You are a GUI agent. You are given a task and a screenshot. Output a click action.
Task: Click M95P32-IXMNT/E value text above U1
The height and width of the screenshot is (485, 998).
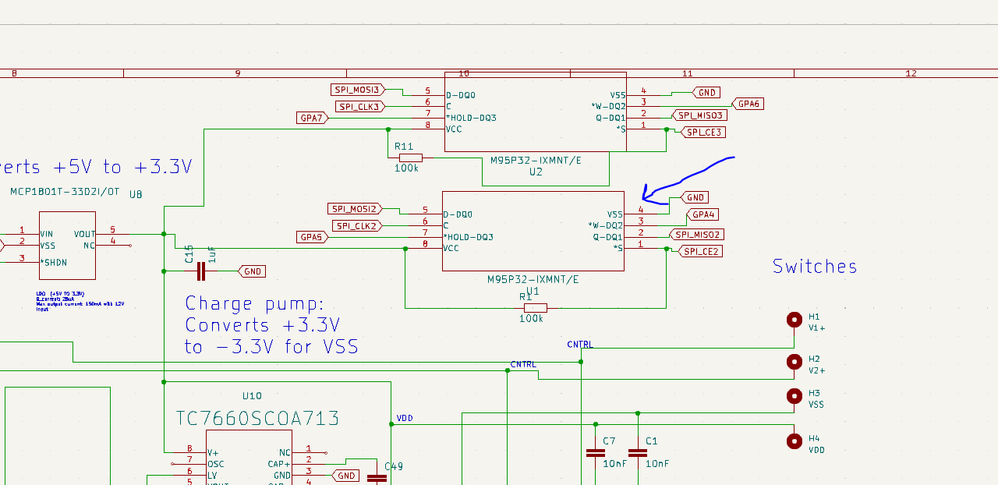coord(533,279)
